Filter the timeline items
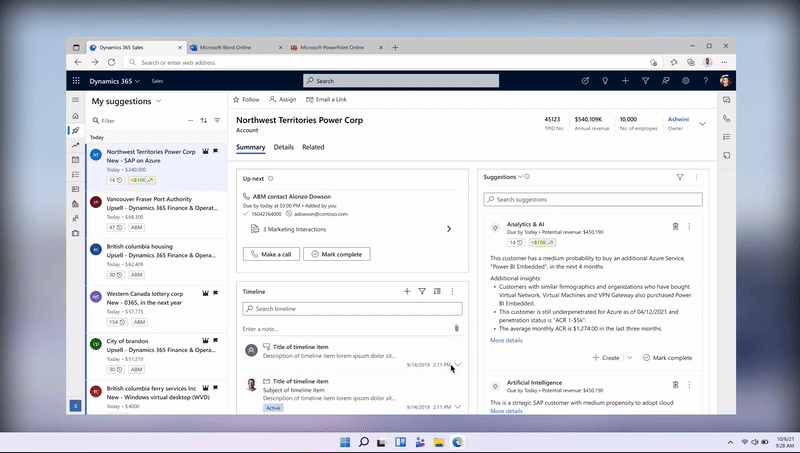 click(x=422, y=291)
